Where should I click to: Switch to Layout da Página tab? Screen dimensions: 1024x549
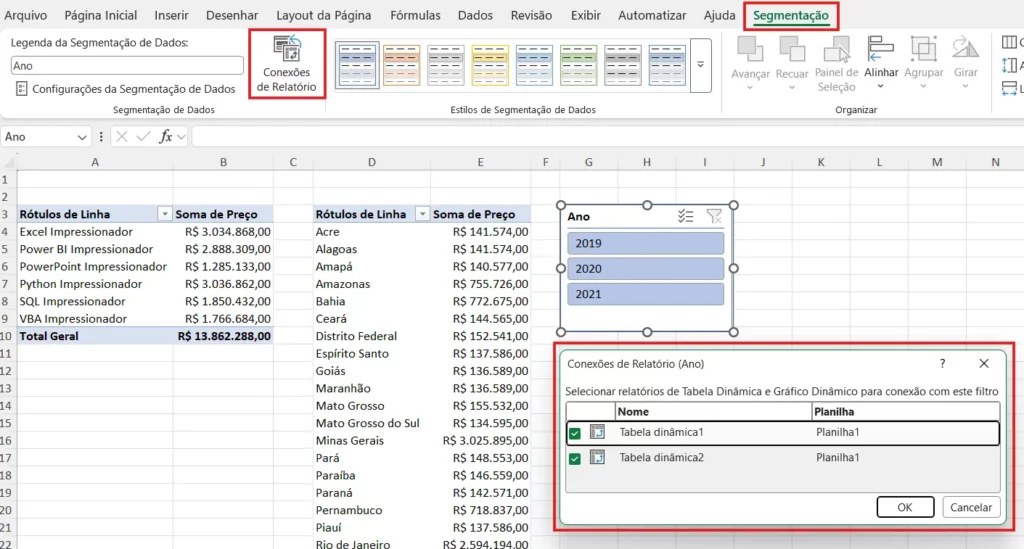[323, 15]
